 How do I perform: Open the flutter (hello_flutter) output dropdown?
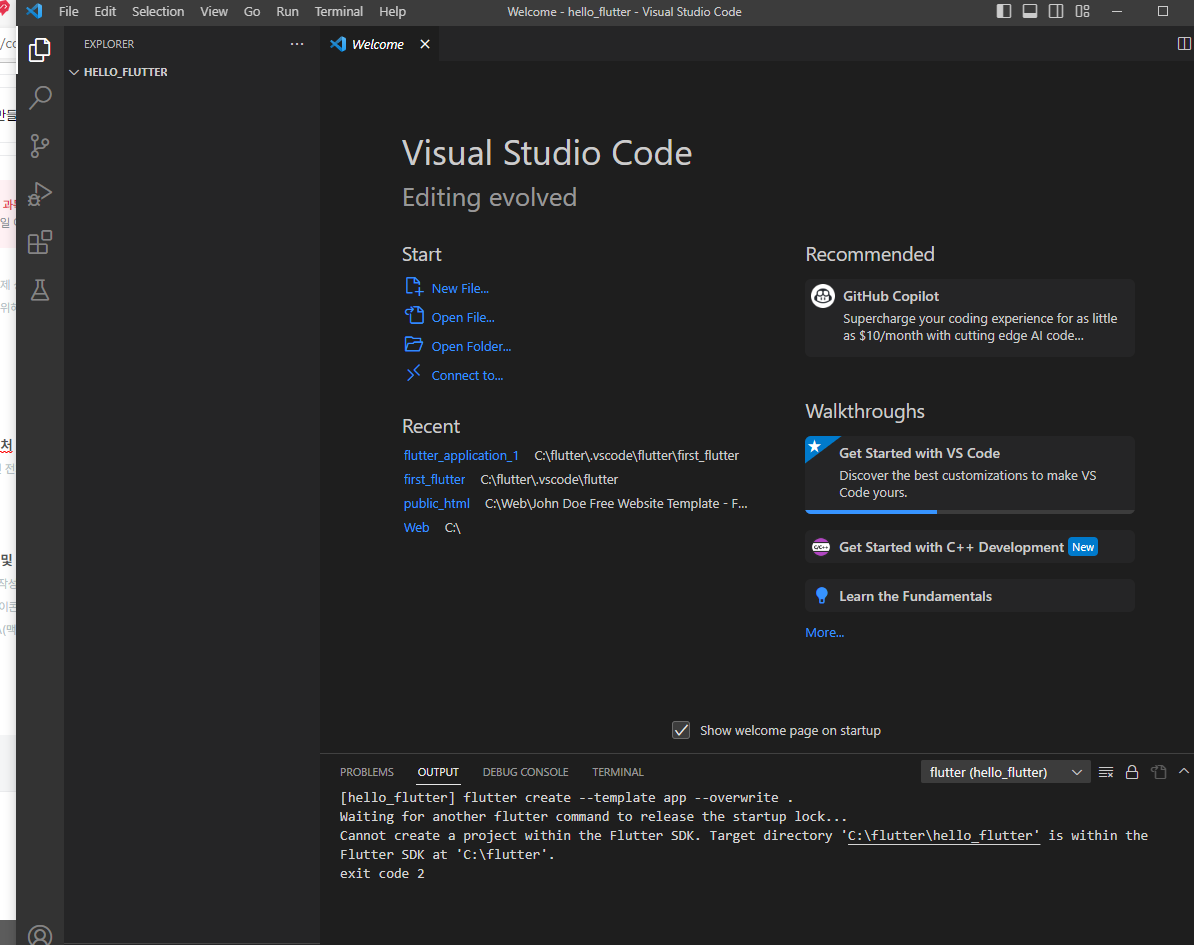[x=1005, y=772]
